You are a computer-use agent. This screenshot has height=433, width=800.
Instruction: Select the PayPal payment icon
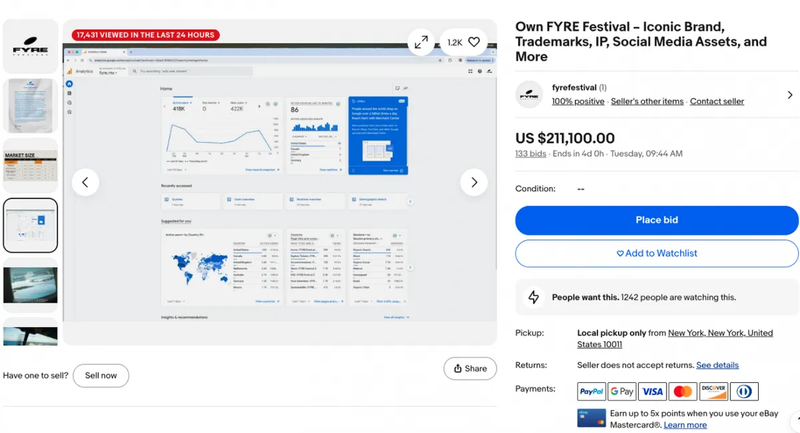pos(591,391)
